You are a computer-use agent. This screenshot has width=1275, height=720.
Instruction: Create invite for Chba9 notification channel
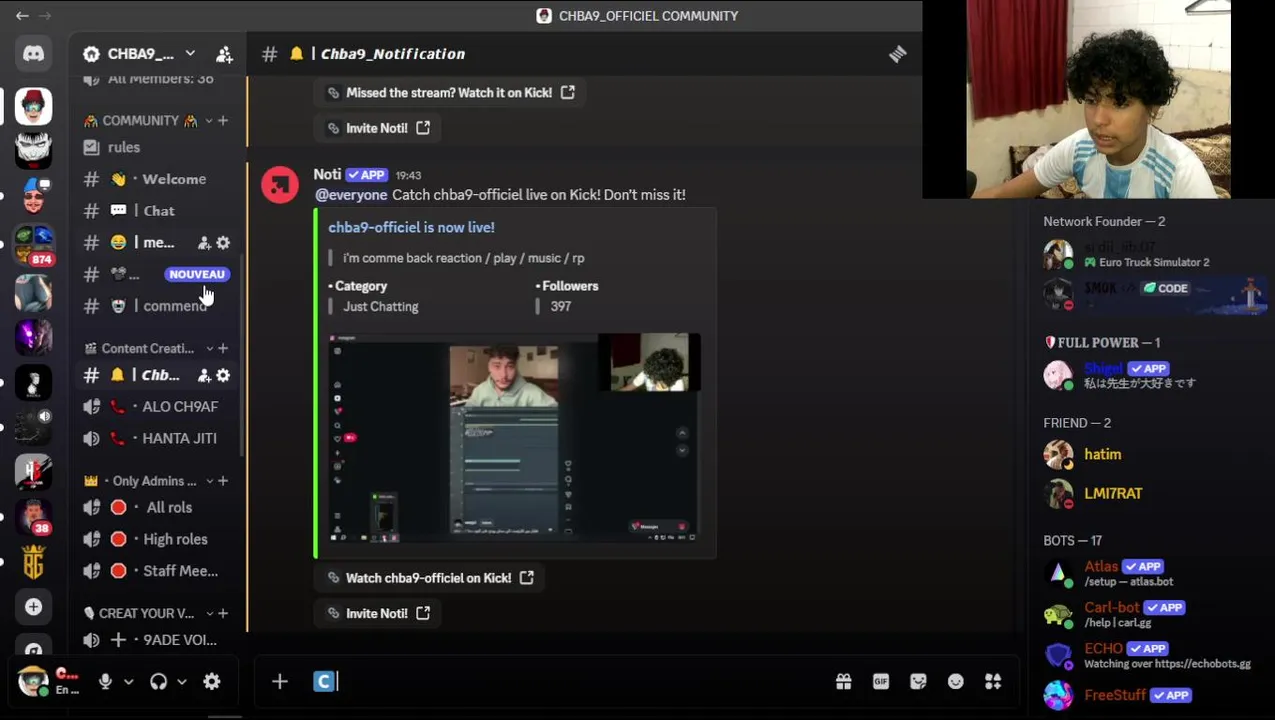pyautogui.click(x=204, y=375)
